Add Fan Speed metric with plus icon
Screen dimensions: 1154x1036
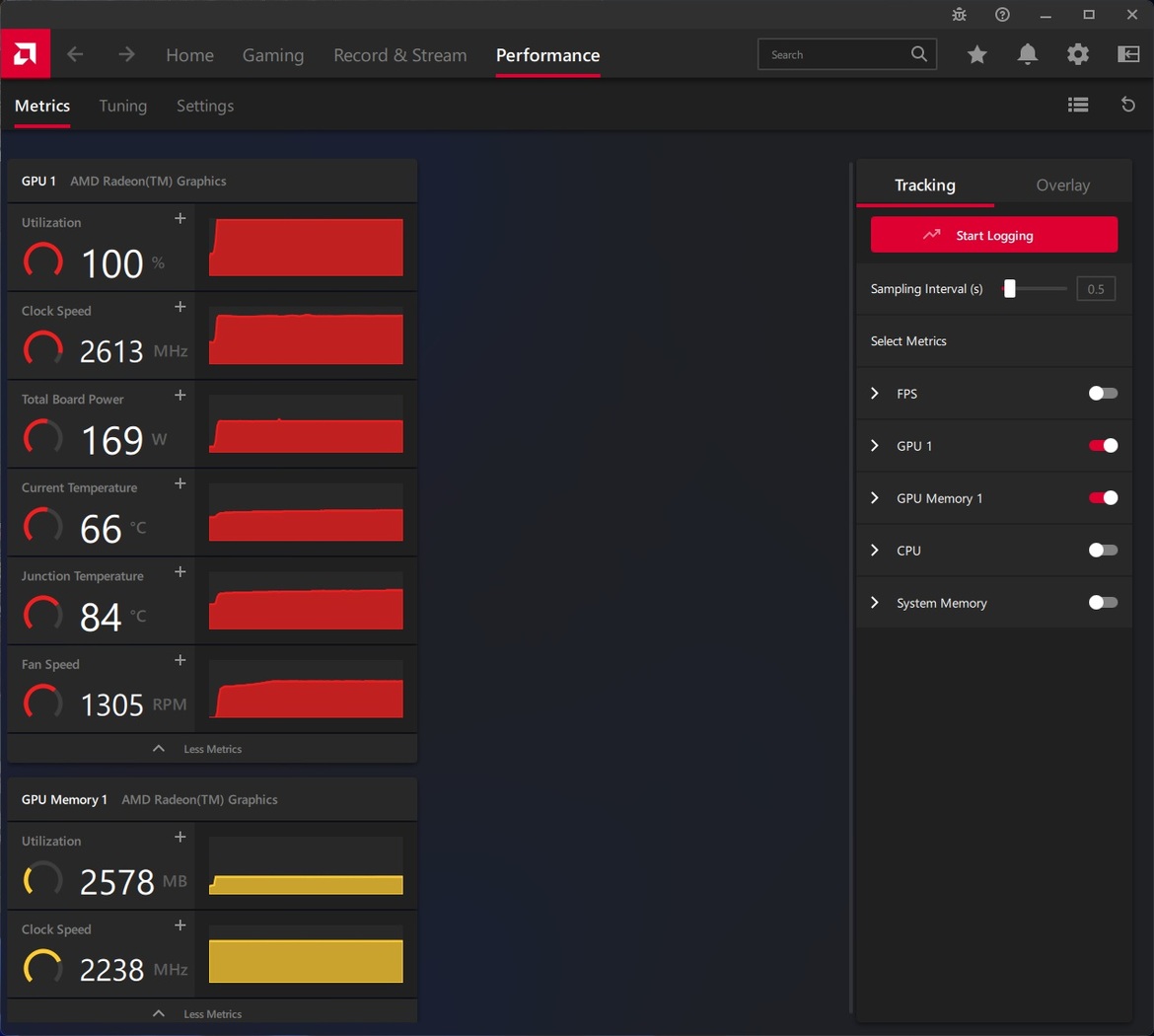coord(180,660)
